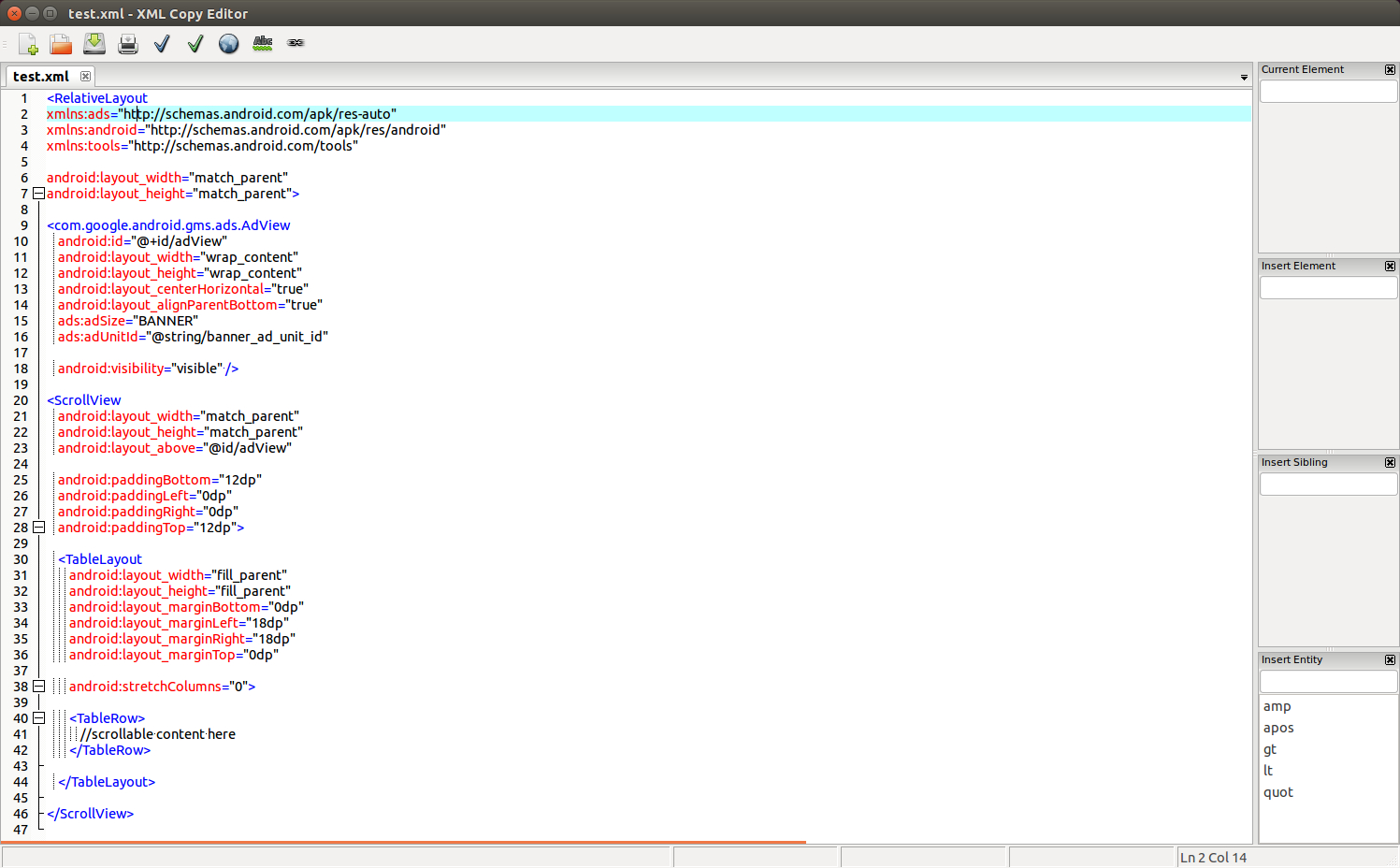The width and height of the screenshot is (1400, 868).
Task: Collapse the ScrollView fold marker on line 28
Action: (x=38, y=527)
